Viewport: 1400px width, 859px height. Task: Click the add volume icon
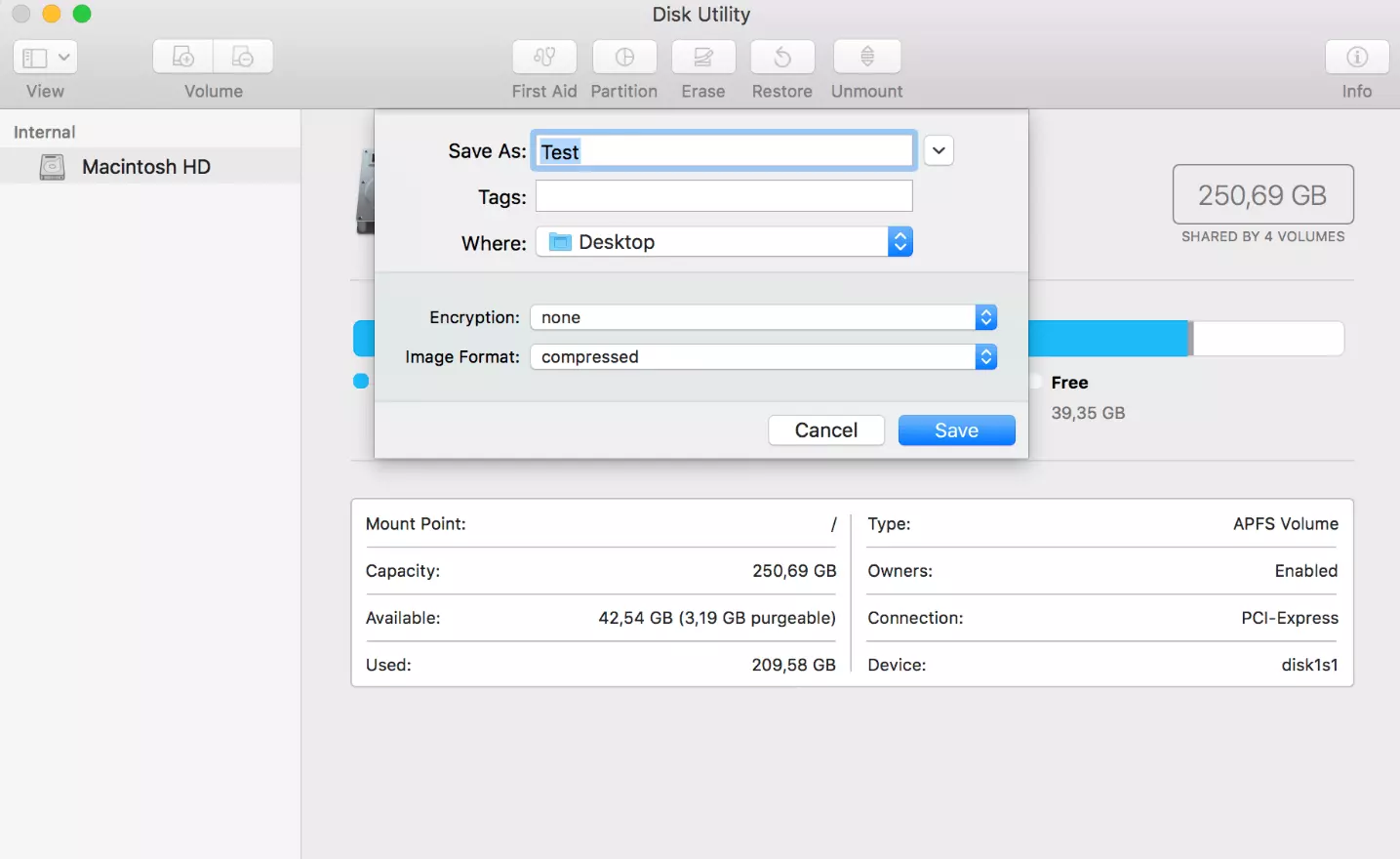pyautogui.click(x=182, y=57)
